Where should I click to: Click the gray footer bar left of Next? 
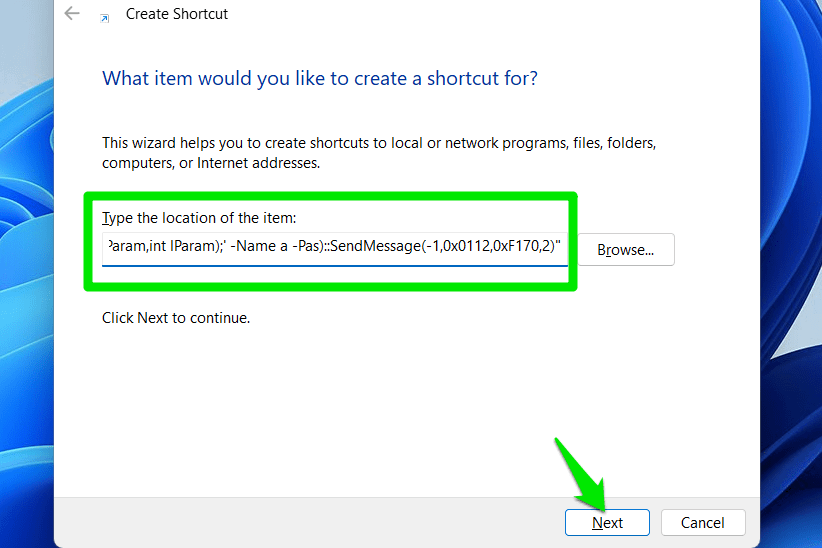coord(300,522)
